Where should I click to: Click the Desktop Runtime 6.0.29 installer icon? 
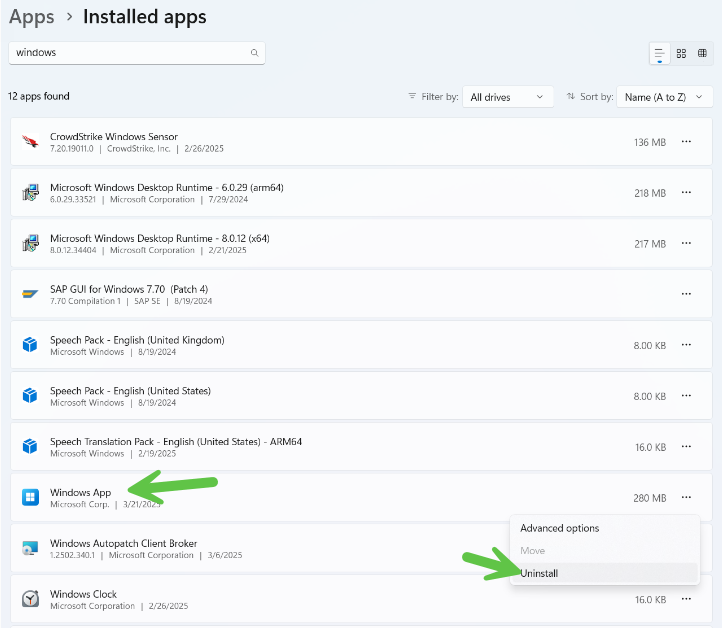click(30, 192)
